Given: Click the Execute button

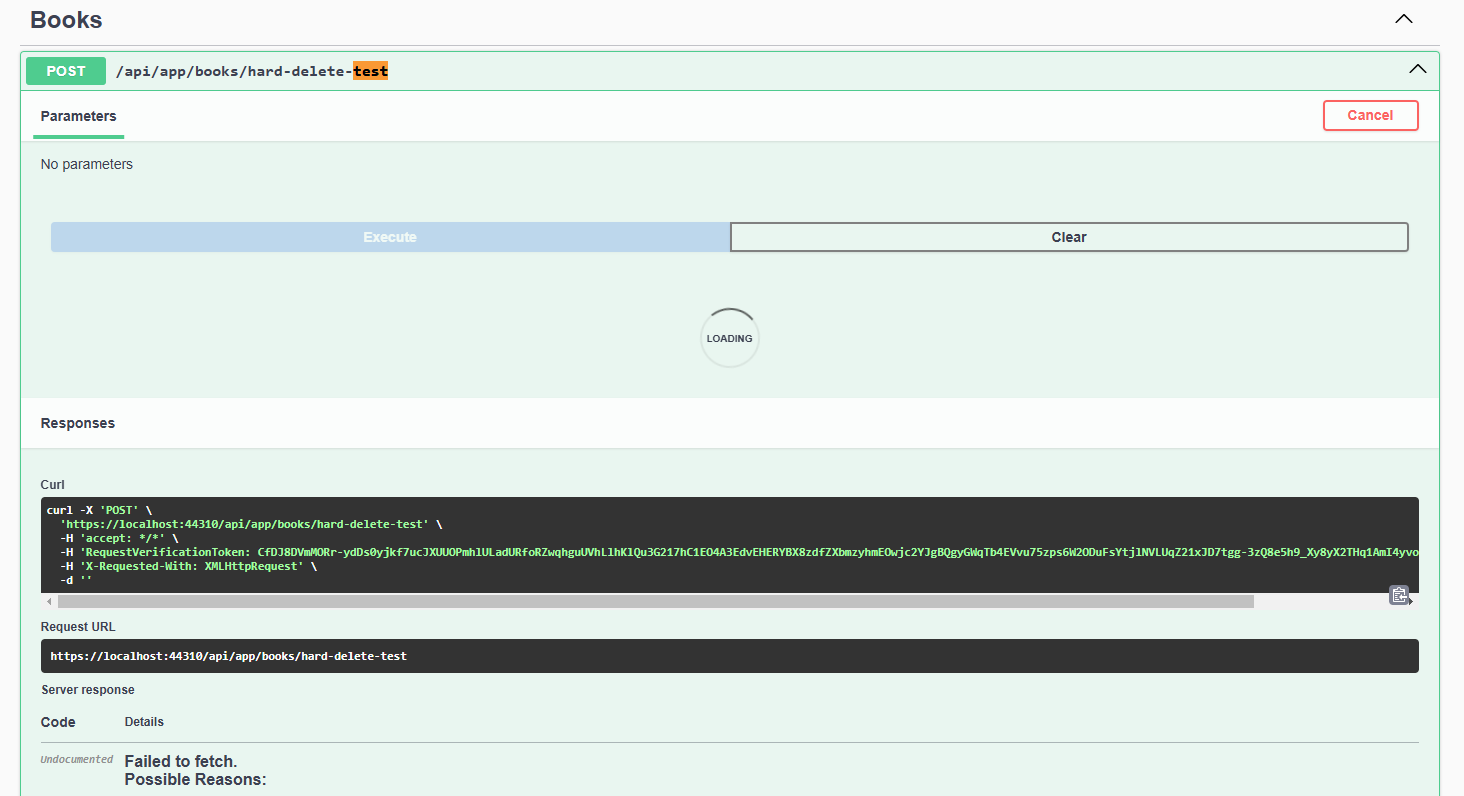Looking at the screenshot, I should tap(390, 237).
